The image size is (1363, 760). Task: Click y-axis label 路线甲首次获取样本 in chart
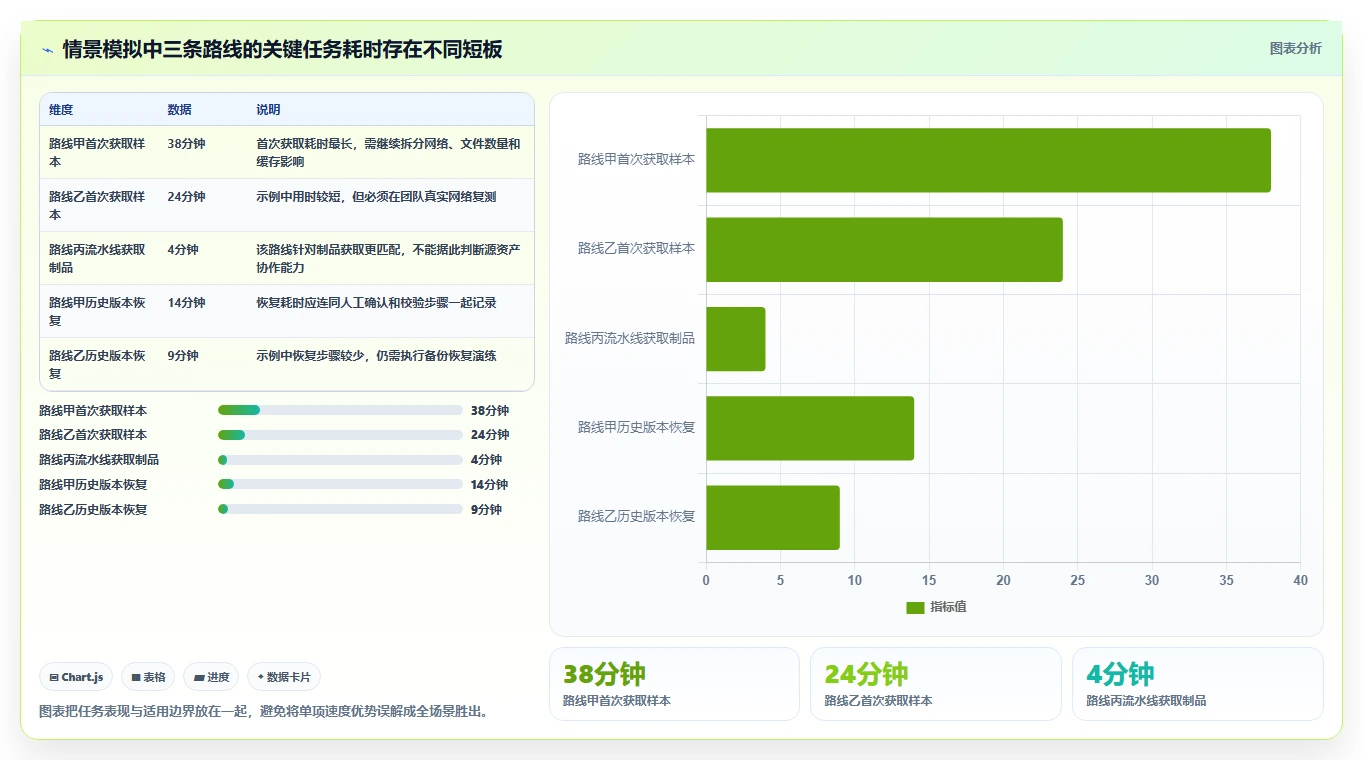tap(636, 159)
